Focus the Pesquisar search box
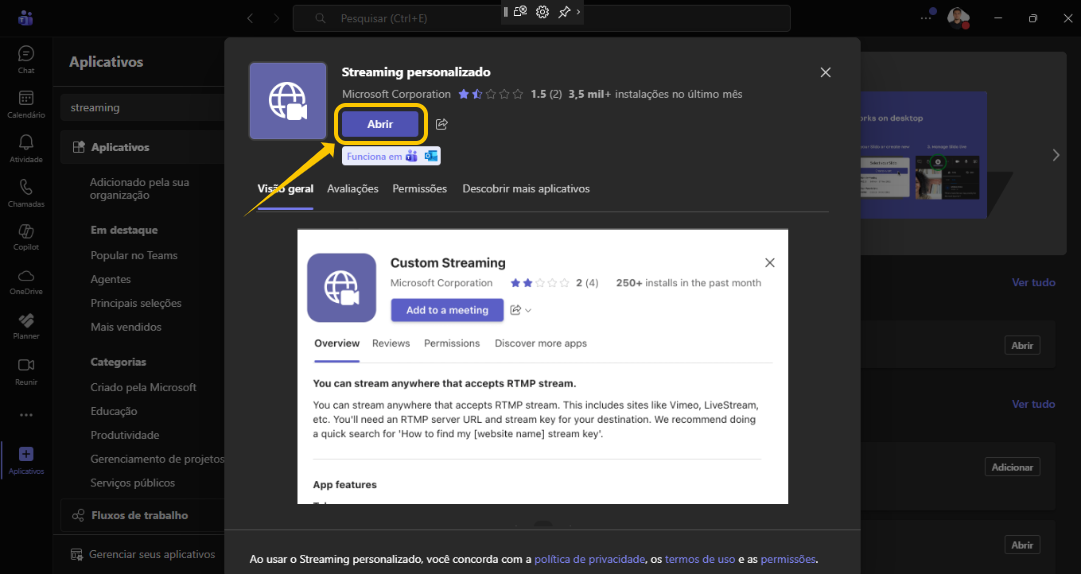1081x574 pixels. pyautogui.click(x=541, y=19)
